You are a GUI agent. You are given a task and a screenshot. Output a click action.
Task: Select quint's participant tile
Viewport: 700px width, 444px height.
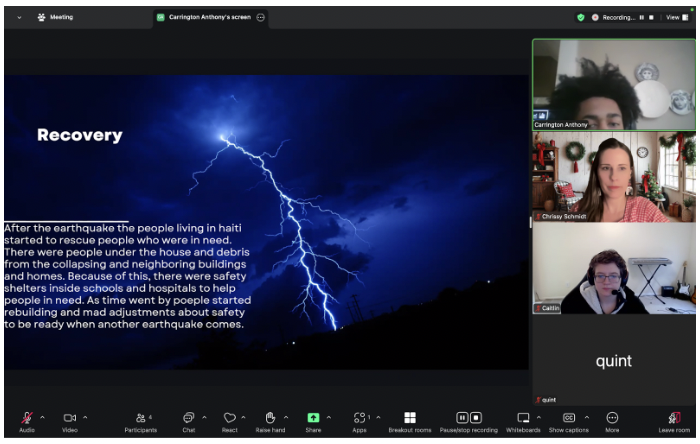click(614, 360)
